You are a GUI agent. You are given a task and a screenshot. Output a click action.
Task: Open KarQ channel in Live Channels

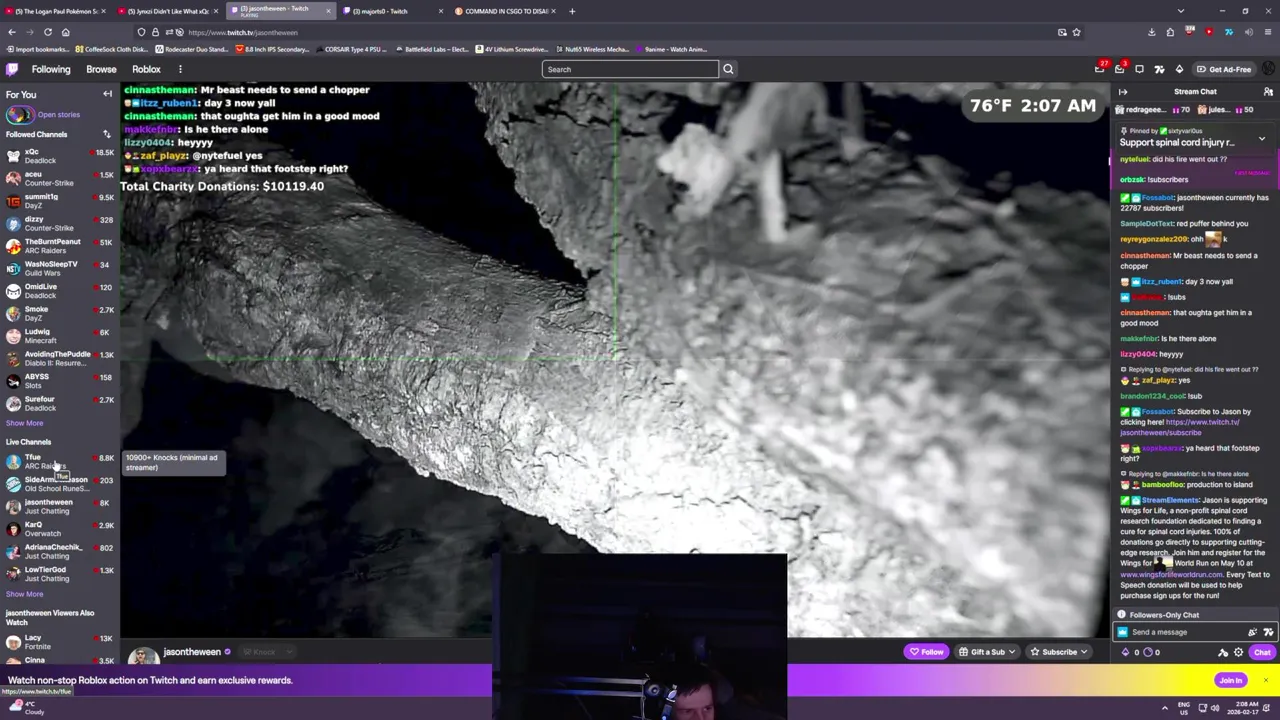(60, 529)
